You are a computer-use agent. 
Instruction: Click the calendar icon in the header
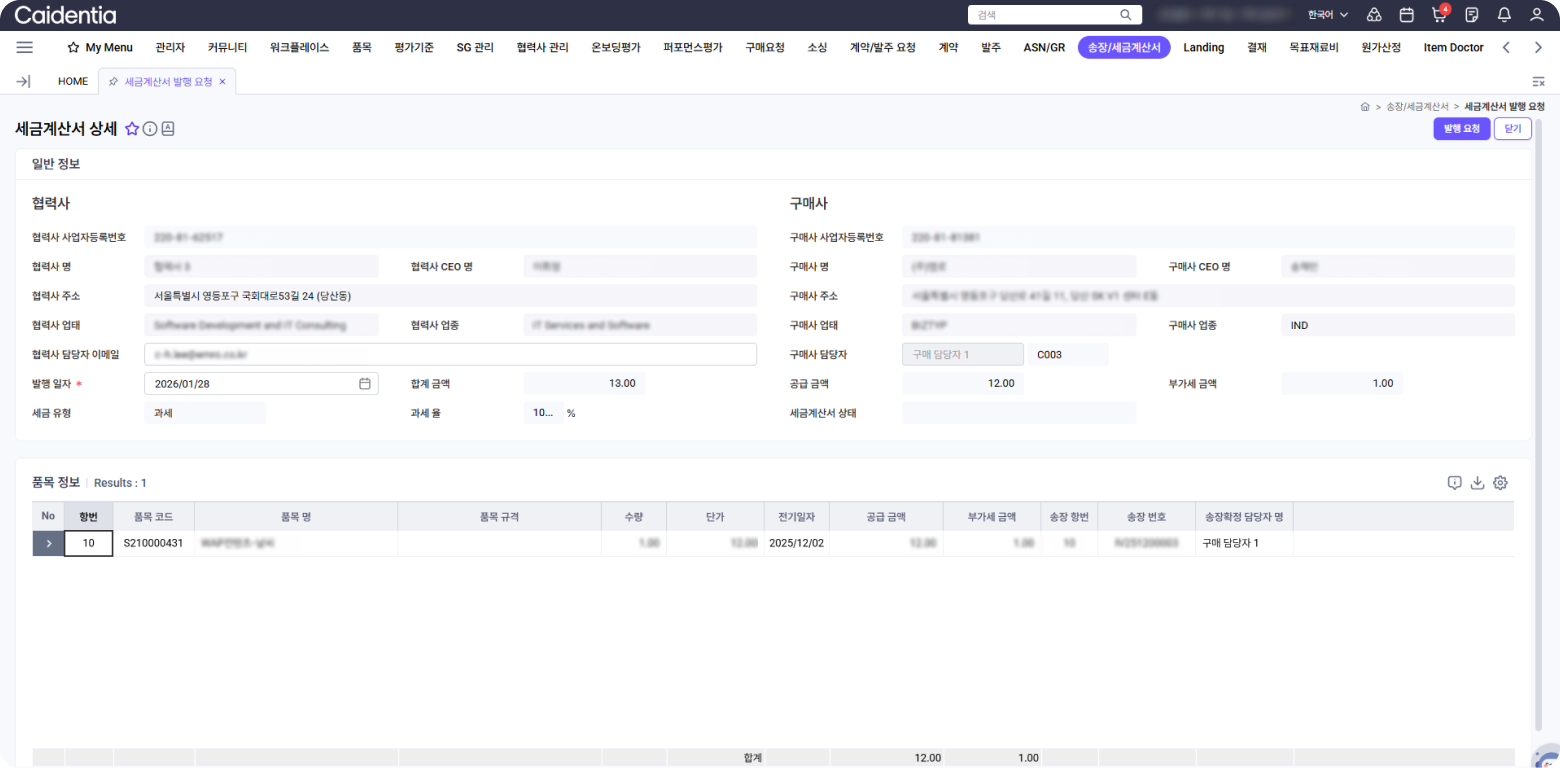tap(1406, 15)
